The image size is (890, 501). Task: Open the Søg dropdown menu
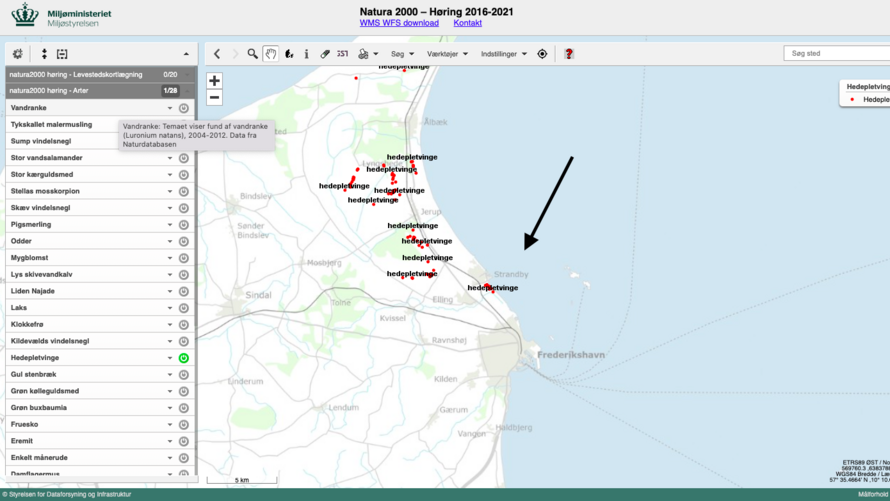point(402,54)
